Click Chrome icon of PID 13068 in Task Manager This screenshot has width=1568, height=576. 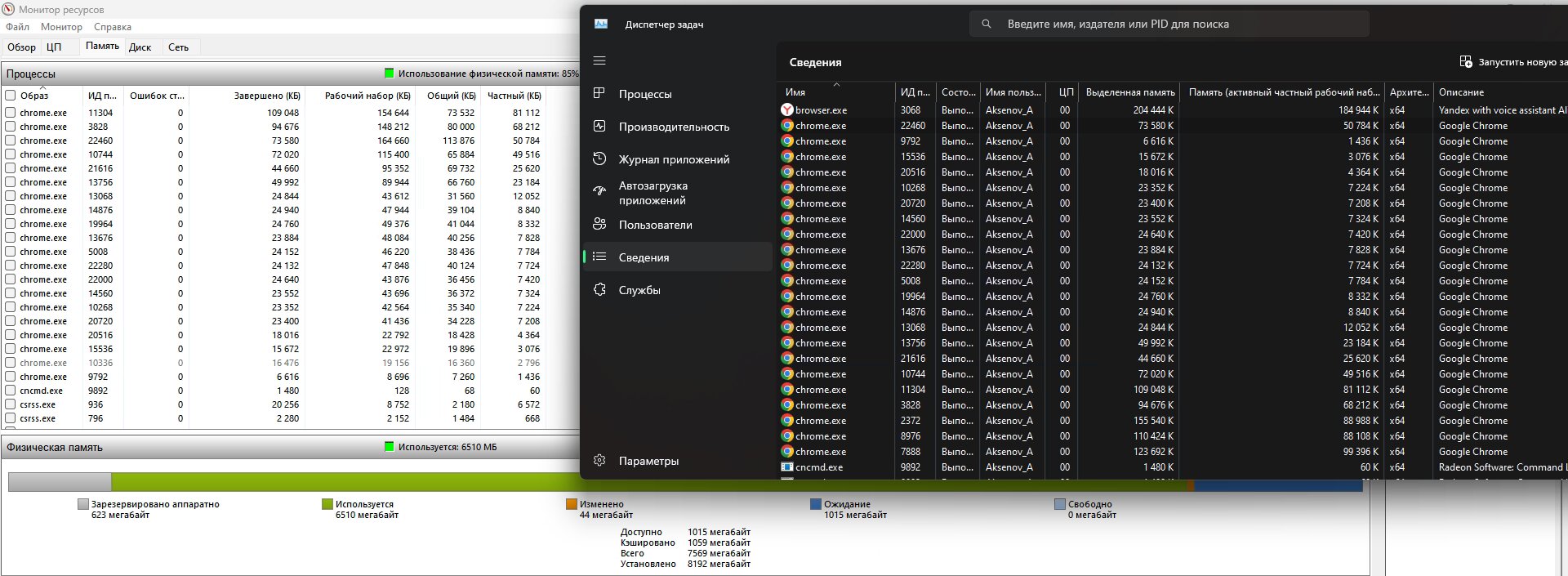[787, 327]
